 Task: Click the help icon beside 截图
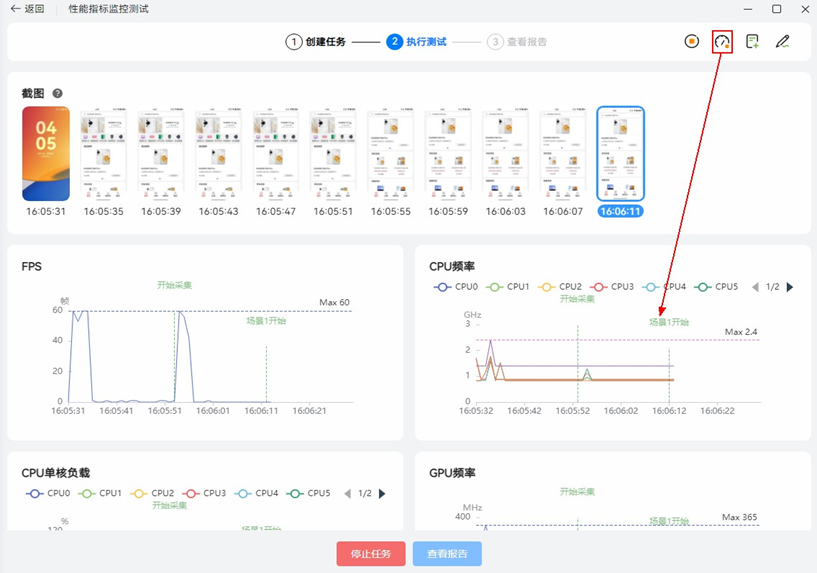pyautogui.click(x=58, y=93)
